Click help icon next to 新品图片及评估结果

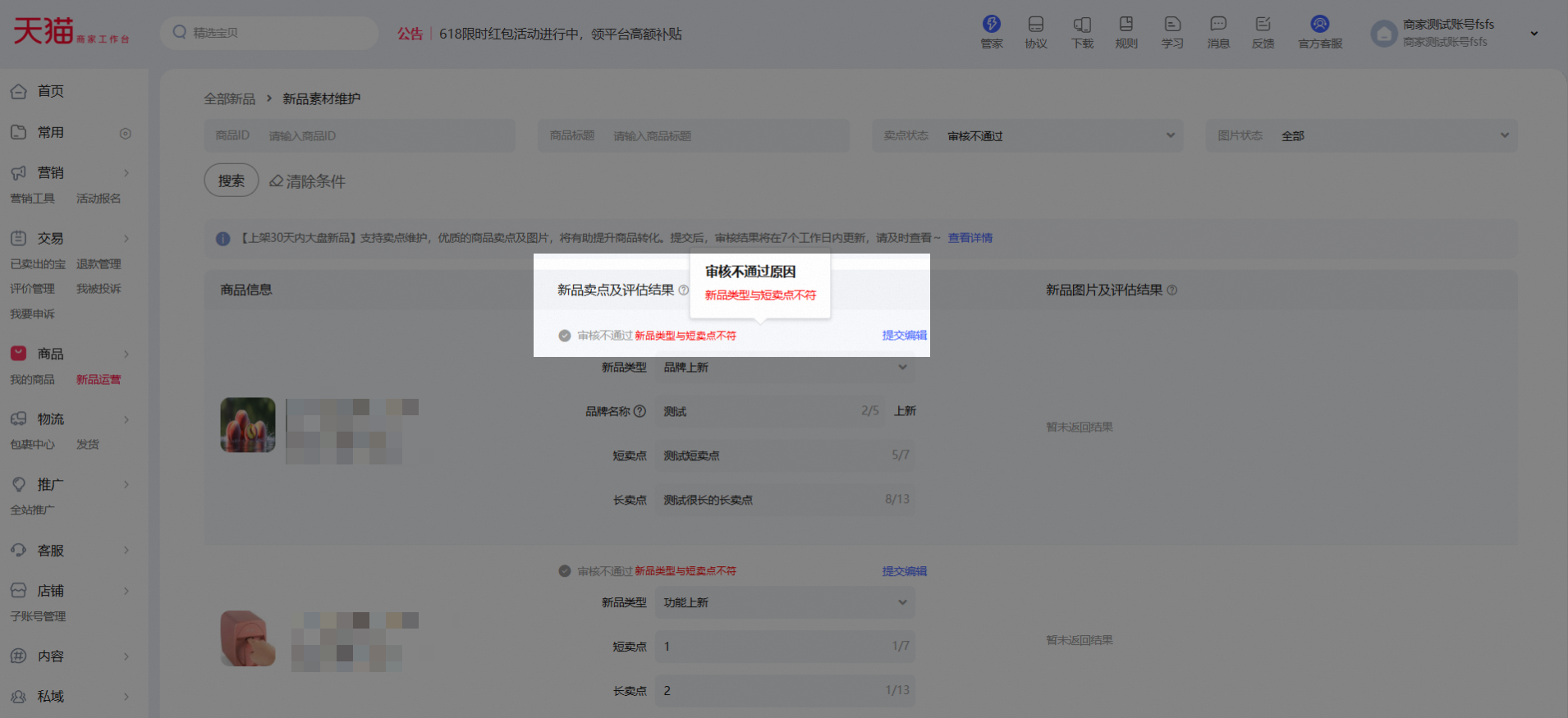coord(1172,290)
